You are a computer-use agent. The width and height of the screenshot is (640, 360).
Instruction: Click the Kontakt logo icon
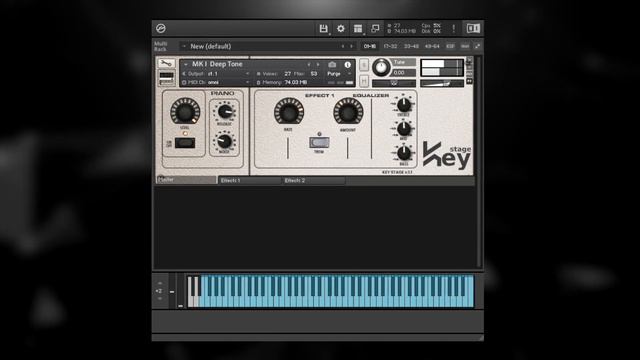coord(161,29)
